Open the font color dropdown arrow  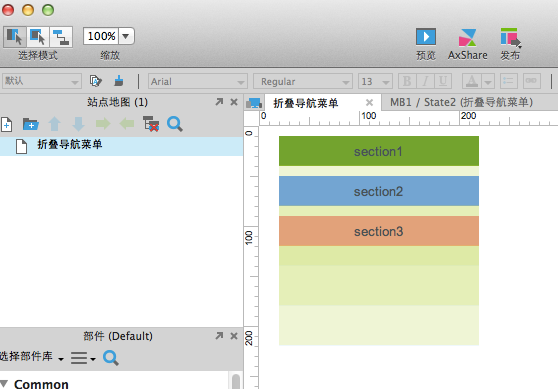pyautogui.click(x=488, y=82)
